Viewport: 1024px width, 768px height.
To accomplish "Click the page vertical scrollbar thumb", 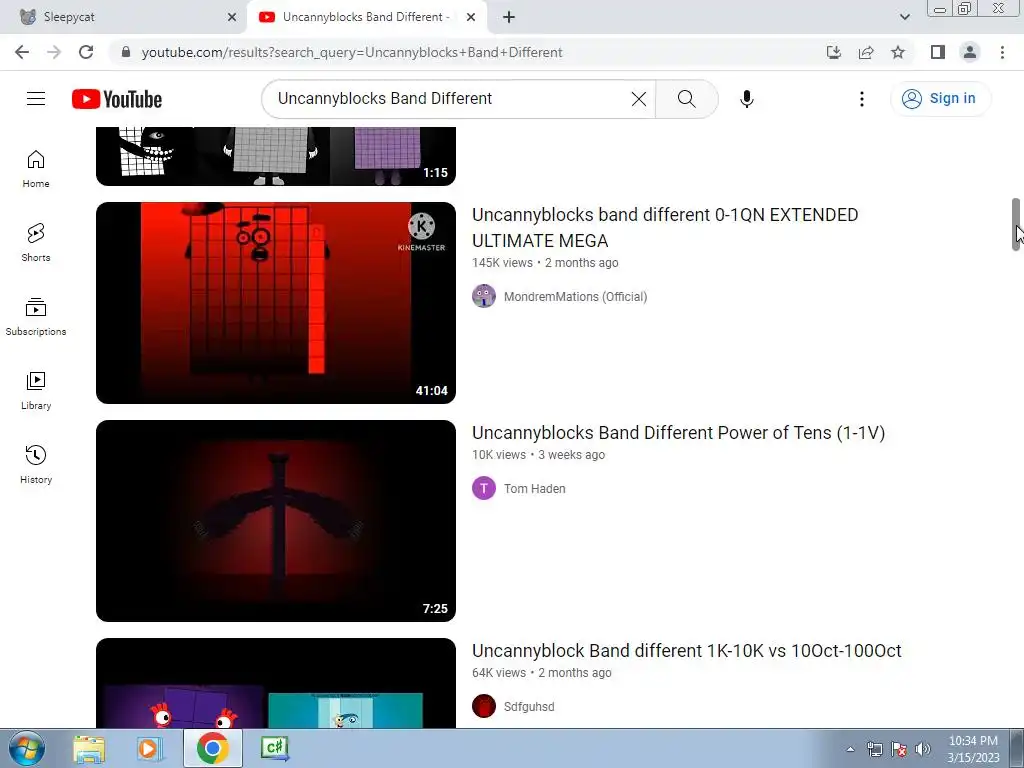I will click(1016, 224).
